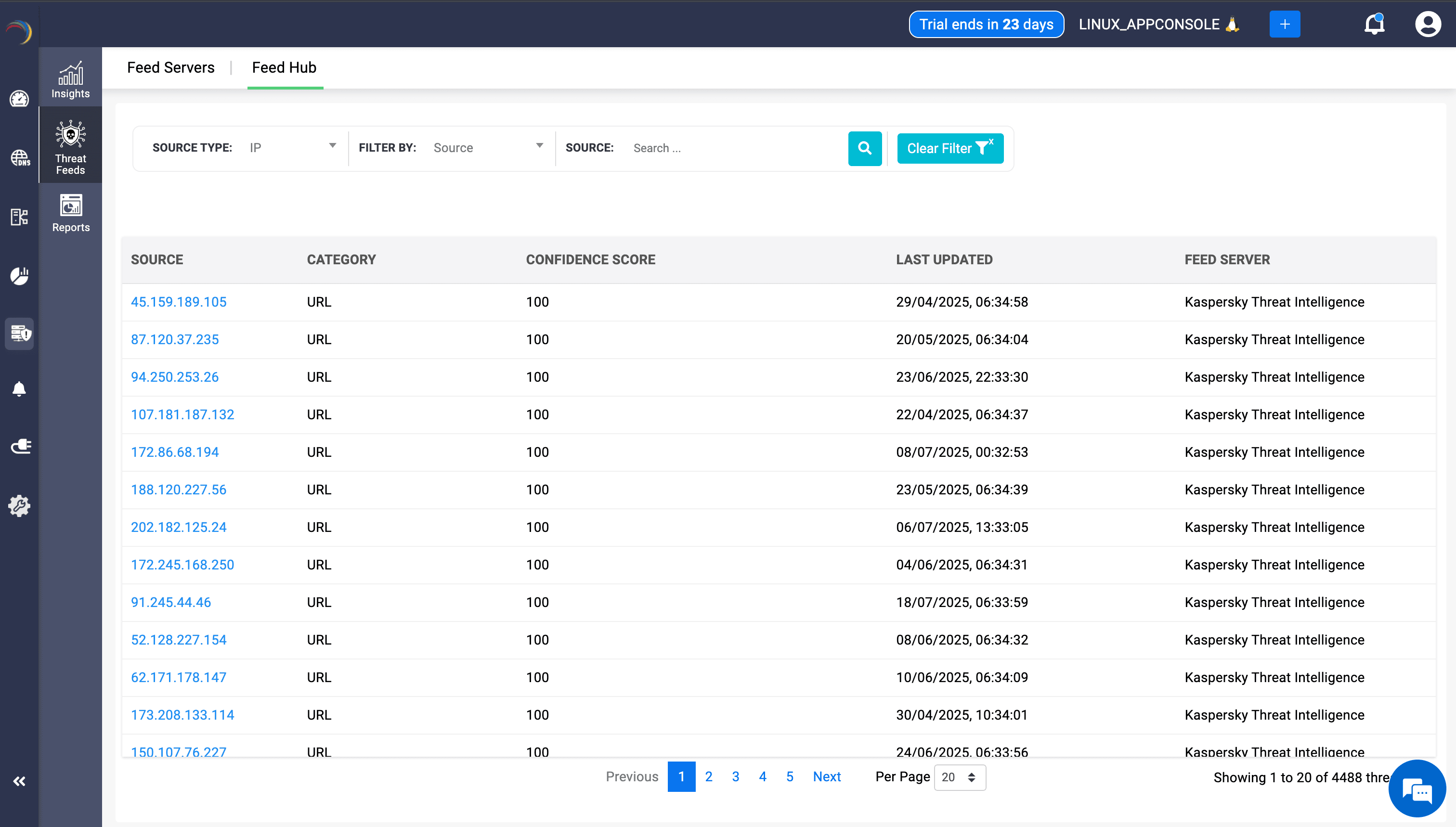
Task: Open the integrations plug icon
Action: tap(19, 446)
